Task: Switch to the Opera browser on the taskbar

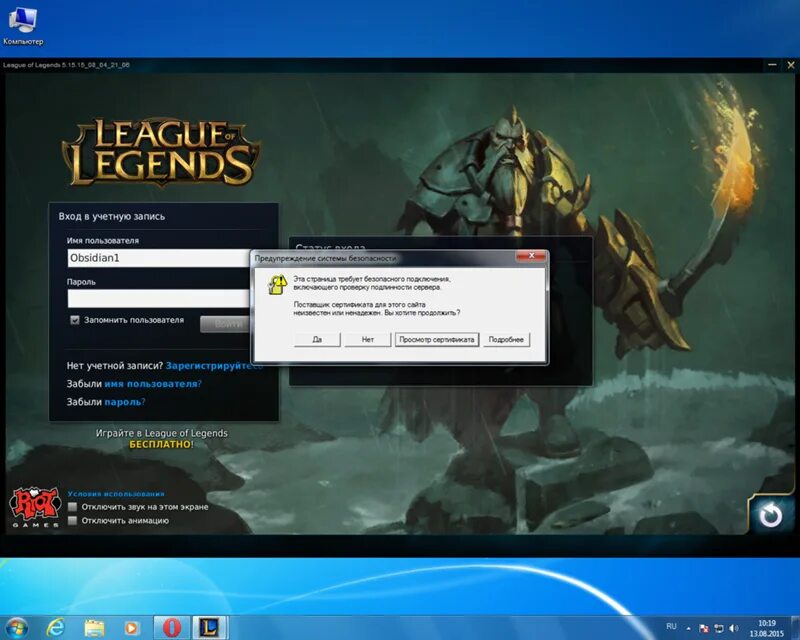Action: (x=172, y=628)
